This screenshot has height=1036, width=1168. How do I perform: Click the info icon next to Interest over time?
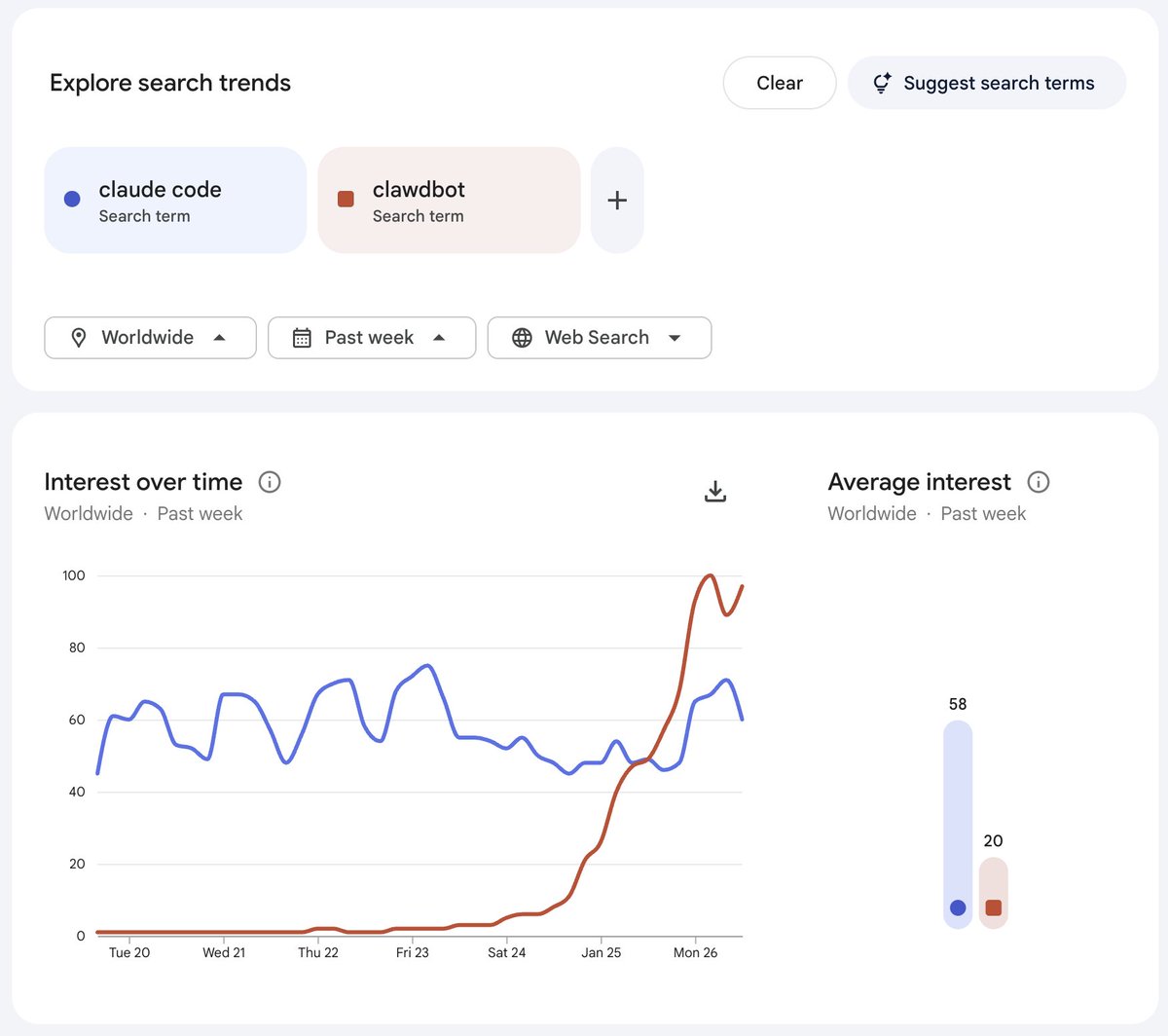269,482
